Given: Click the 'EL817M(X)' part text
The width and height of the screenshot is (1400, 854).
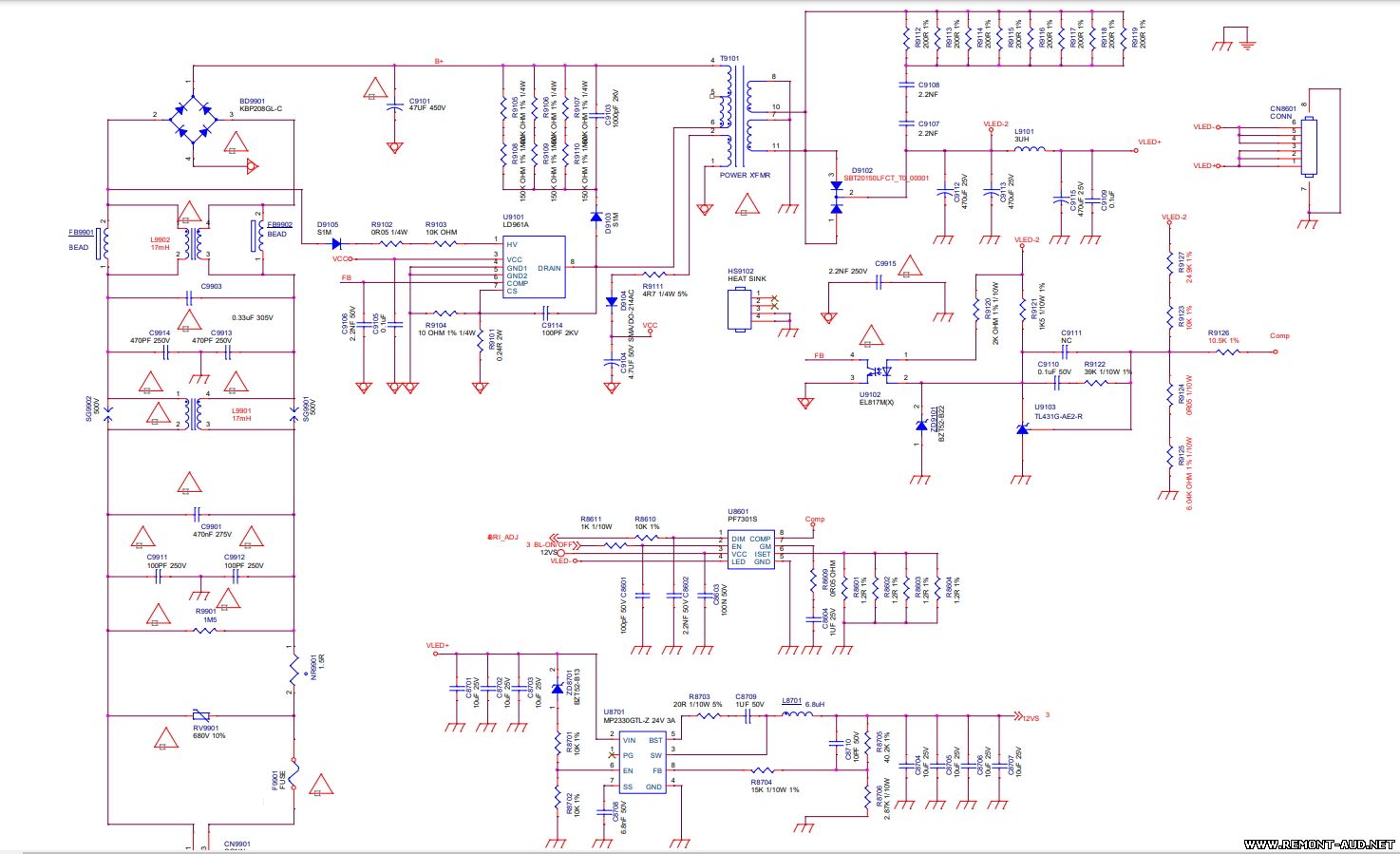Looking at the screenshot, I should [x=878, y=402].
